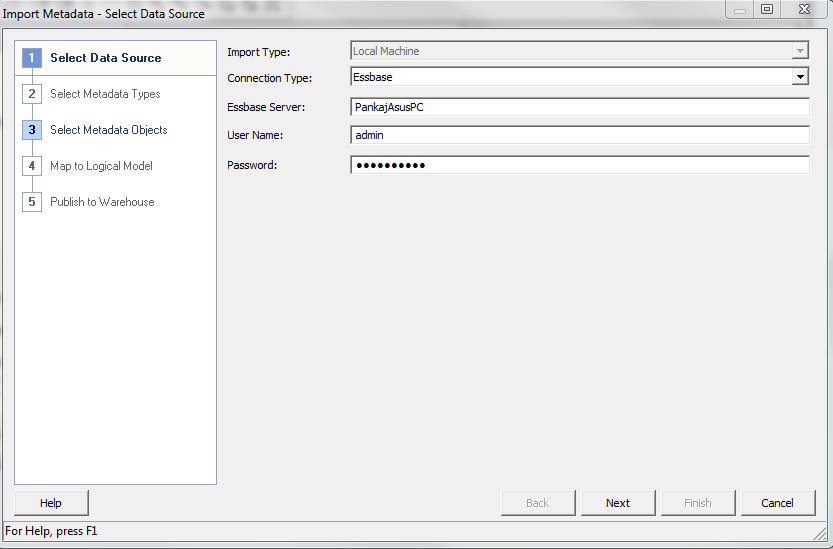This screenshot has height=549, width=833.
Task: Click the step 3 number icon
Action: coord(32,130)
